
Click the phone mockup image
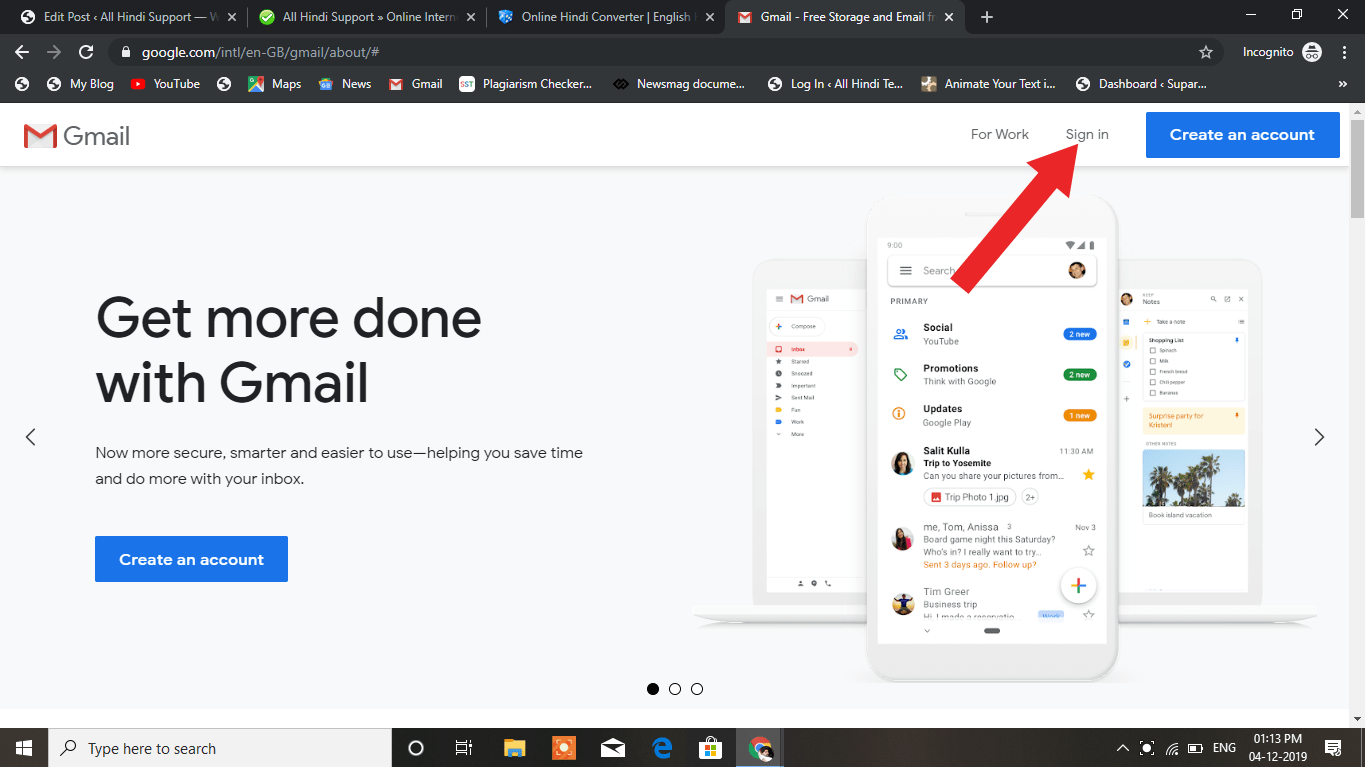(992, 437)
